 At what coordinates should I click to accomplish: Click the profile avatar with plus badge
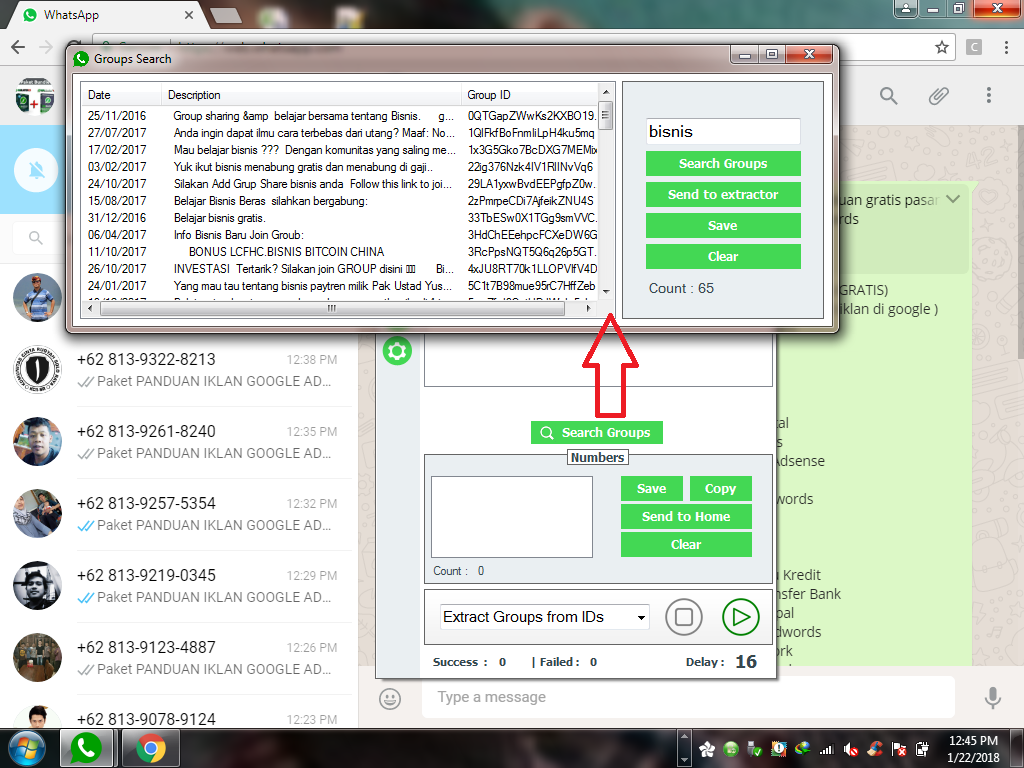pyautogui.click(x=35, y=97)
